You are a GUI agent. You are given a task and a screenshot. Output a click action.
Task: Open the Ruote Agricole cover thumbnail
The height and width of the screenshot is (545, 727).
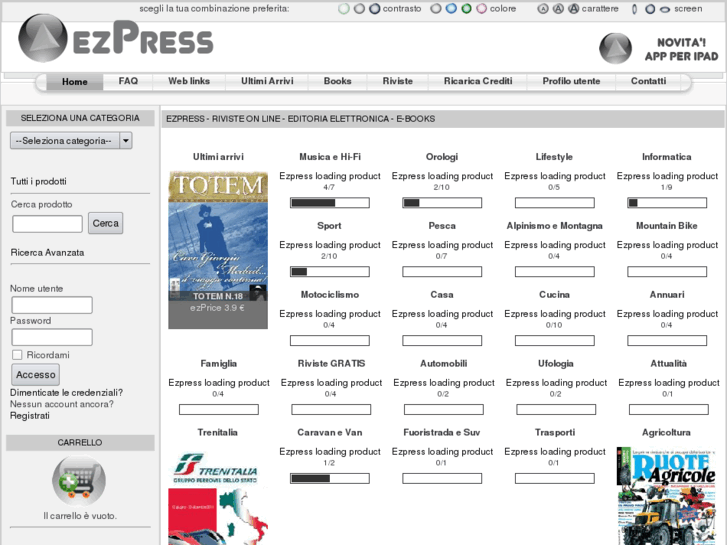pyautogui.click(x=666, y=495)
